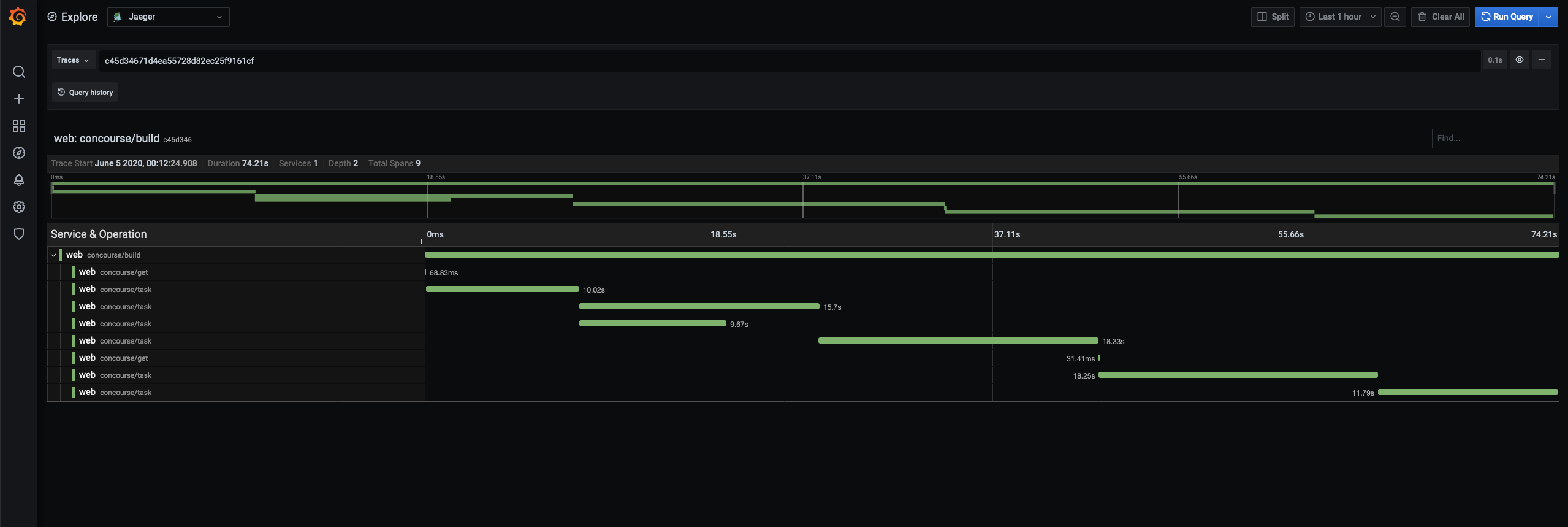Select the first web concourse/get span row
Viewport: 1568px width, 527px height.
(236, 272)
